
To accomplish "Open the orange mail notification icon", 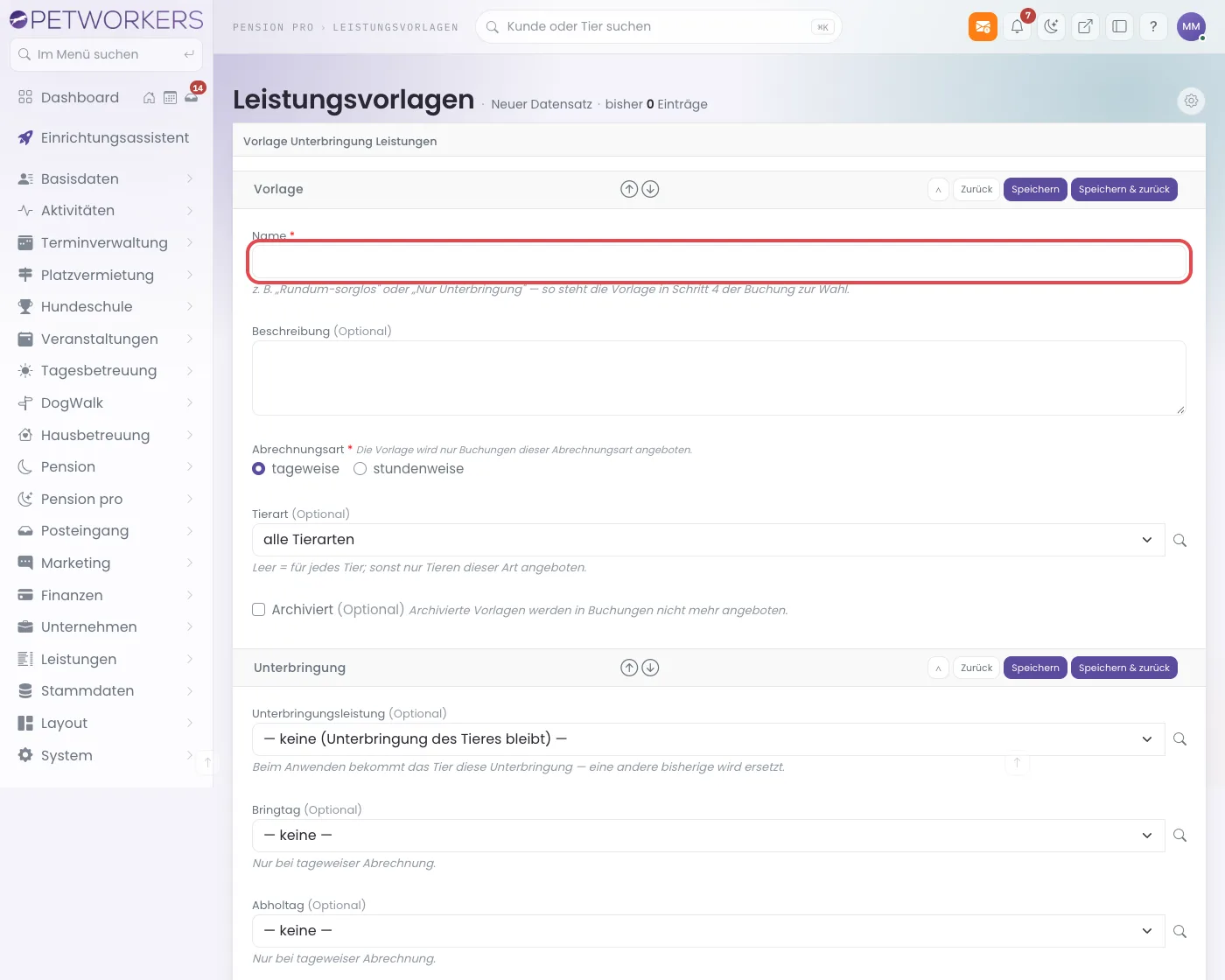I will (983, 26).
